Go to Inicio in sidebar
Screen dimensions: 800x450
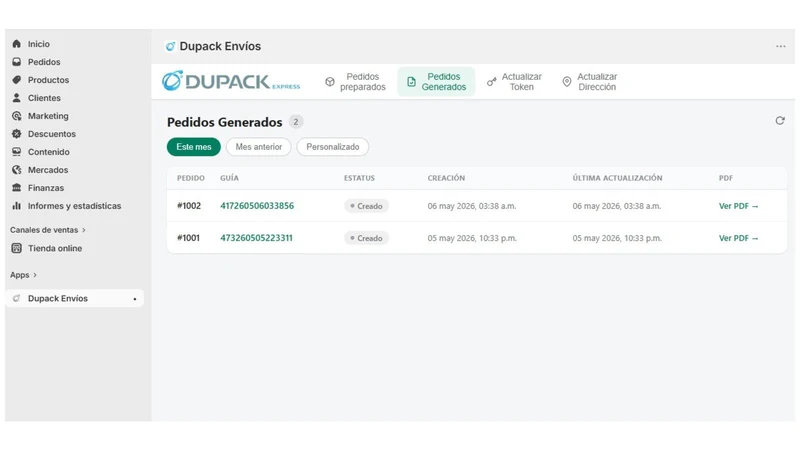coord(39,44)
